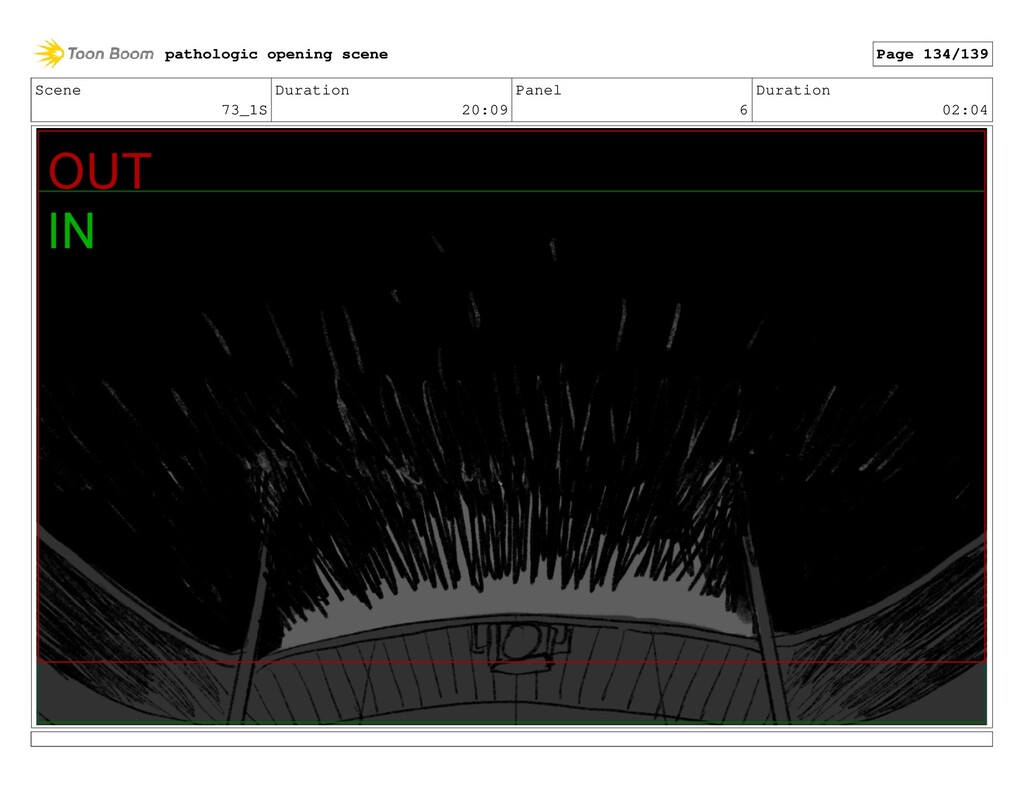Click the storyboard panel drawing thumbnail
Screen dimensions: 1024x793
511,427
